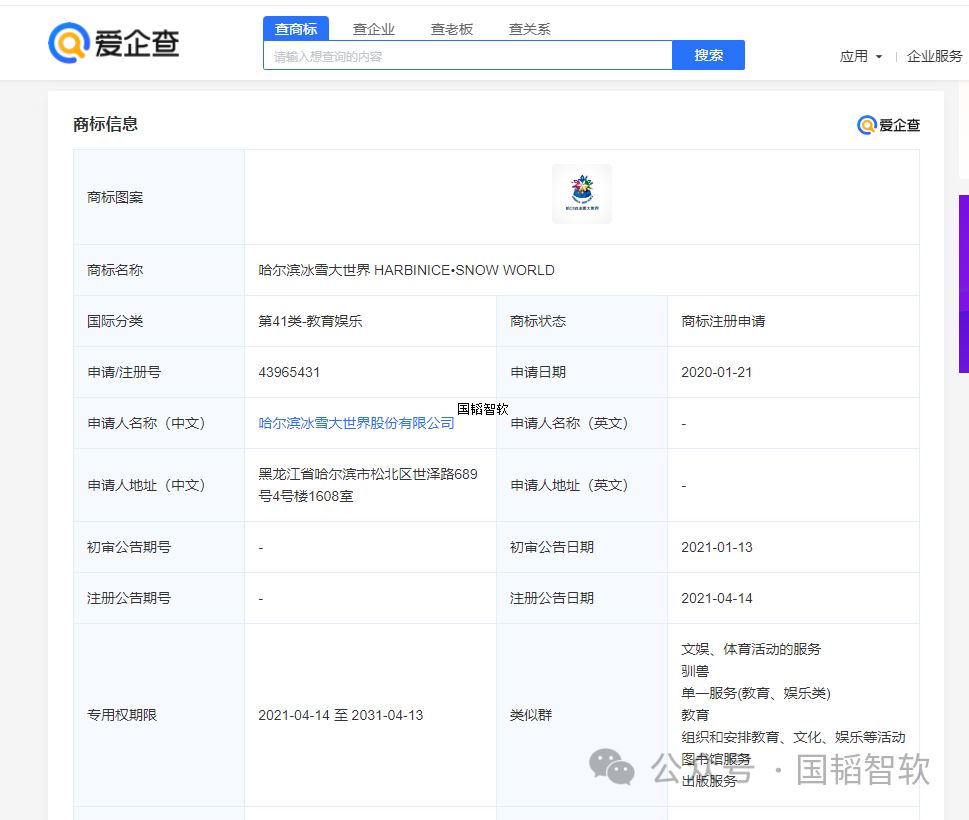Click the 商标信息 section heading

(105, 124)
